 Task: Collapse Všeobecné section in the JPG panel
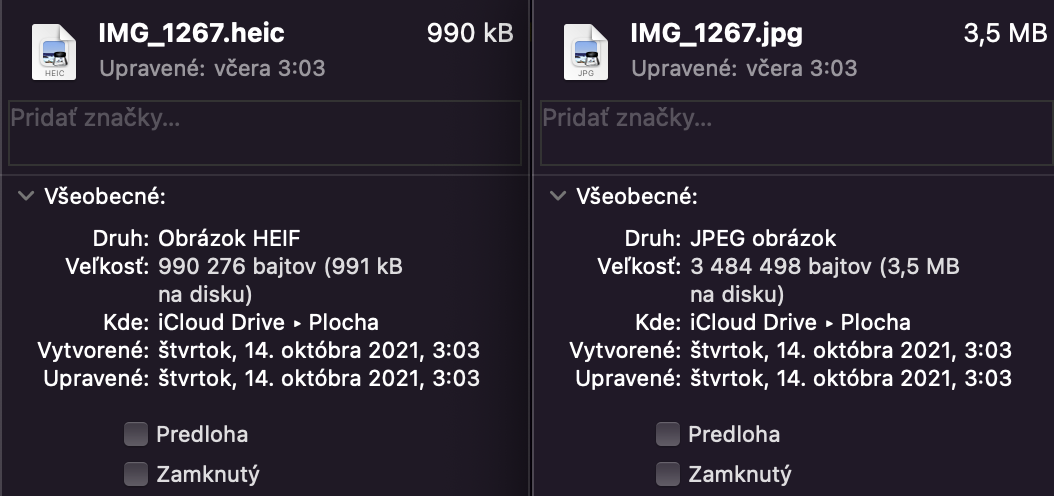(557, 196)
